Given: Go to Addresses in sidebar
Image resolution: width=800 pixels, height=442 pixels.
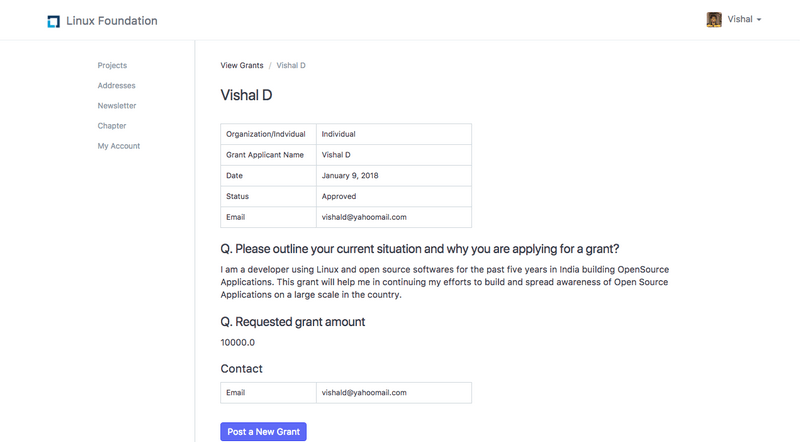Looking at the screenshot, I should point(116,85).
